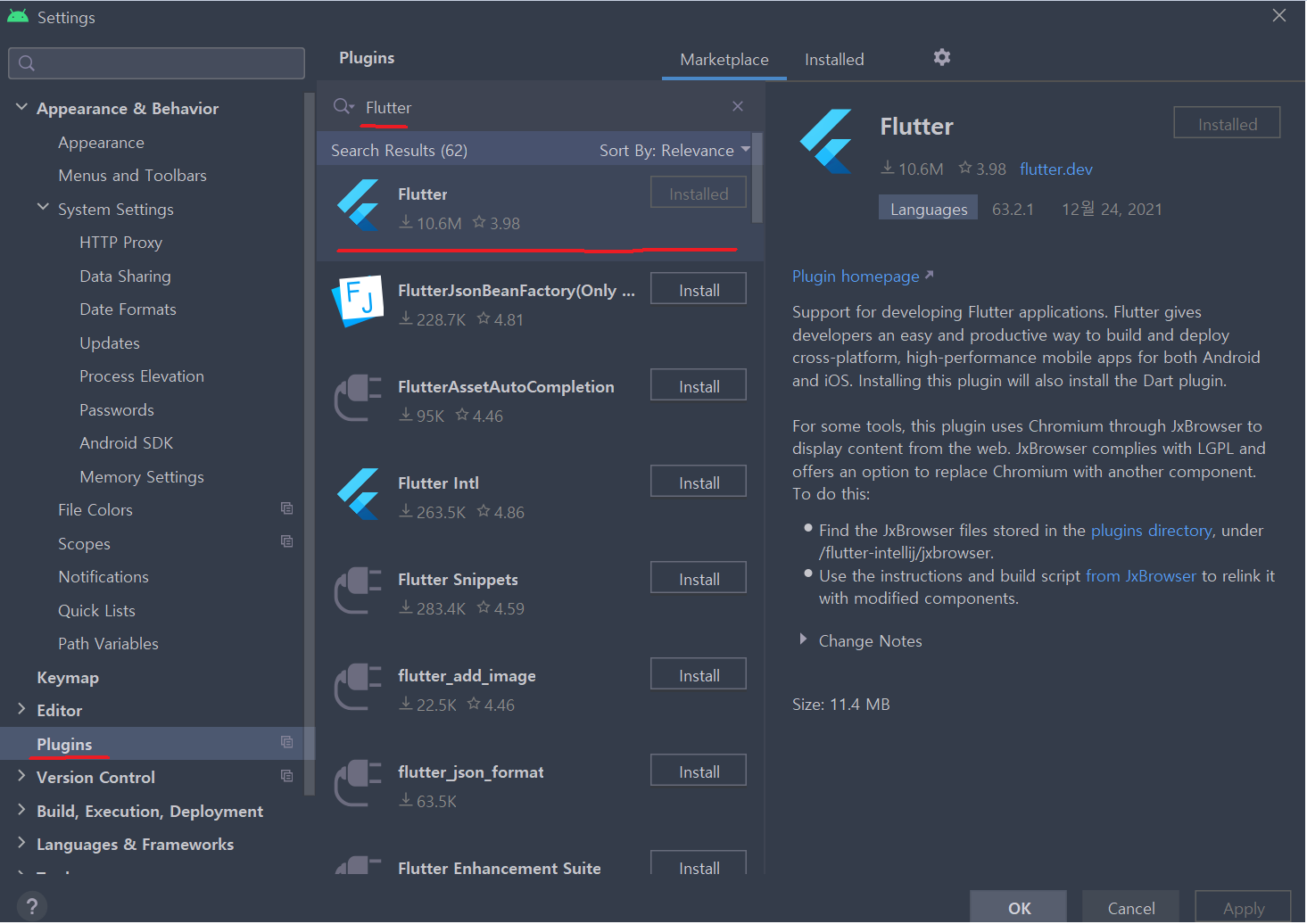This screenshot has height=924, width=1307.
Task: Open the help question mark icon
Action: [x=32, y=906]
